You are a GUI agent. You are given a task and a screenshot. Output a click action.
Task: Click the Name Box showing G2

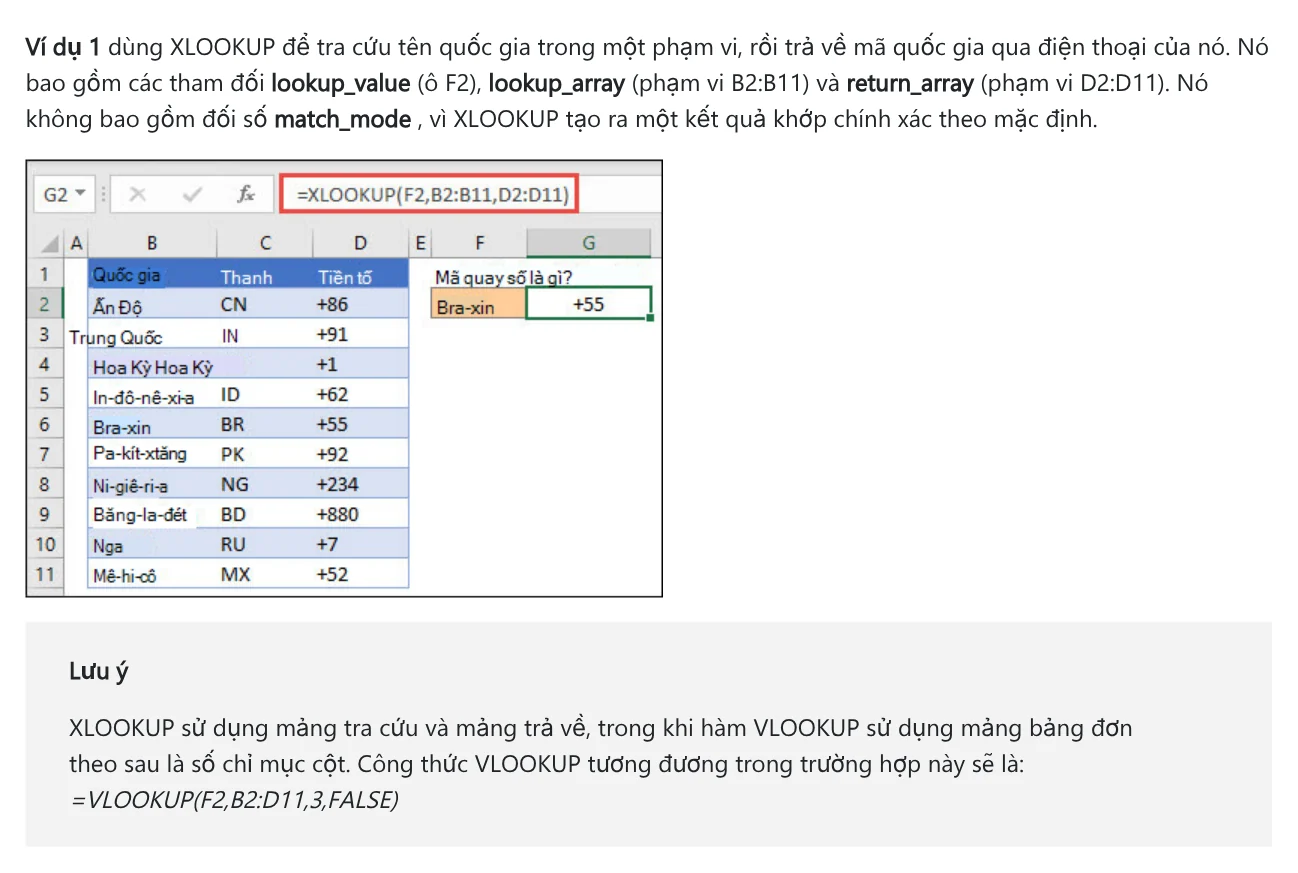(x=63, y=194)
